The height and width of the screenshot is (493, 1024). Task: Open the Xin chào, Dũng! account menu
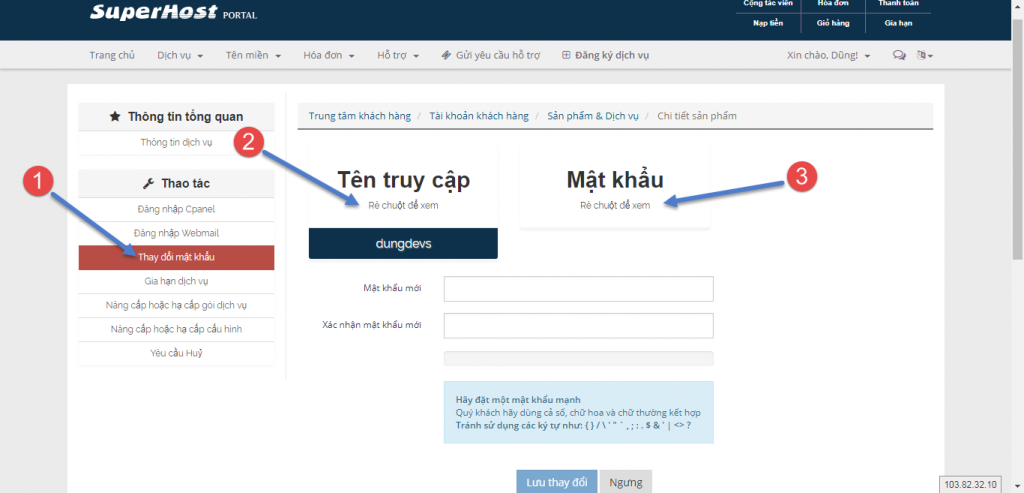(829, 56)
